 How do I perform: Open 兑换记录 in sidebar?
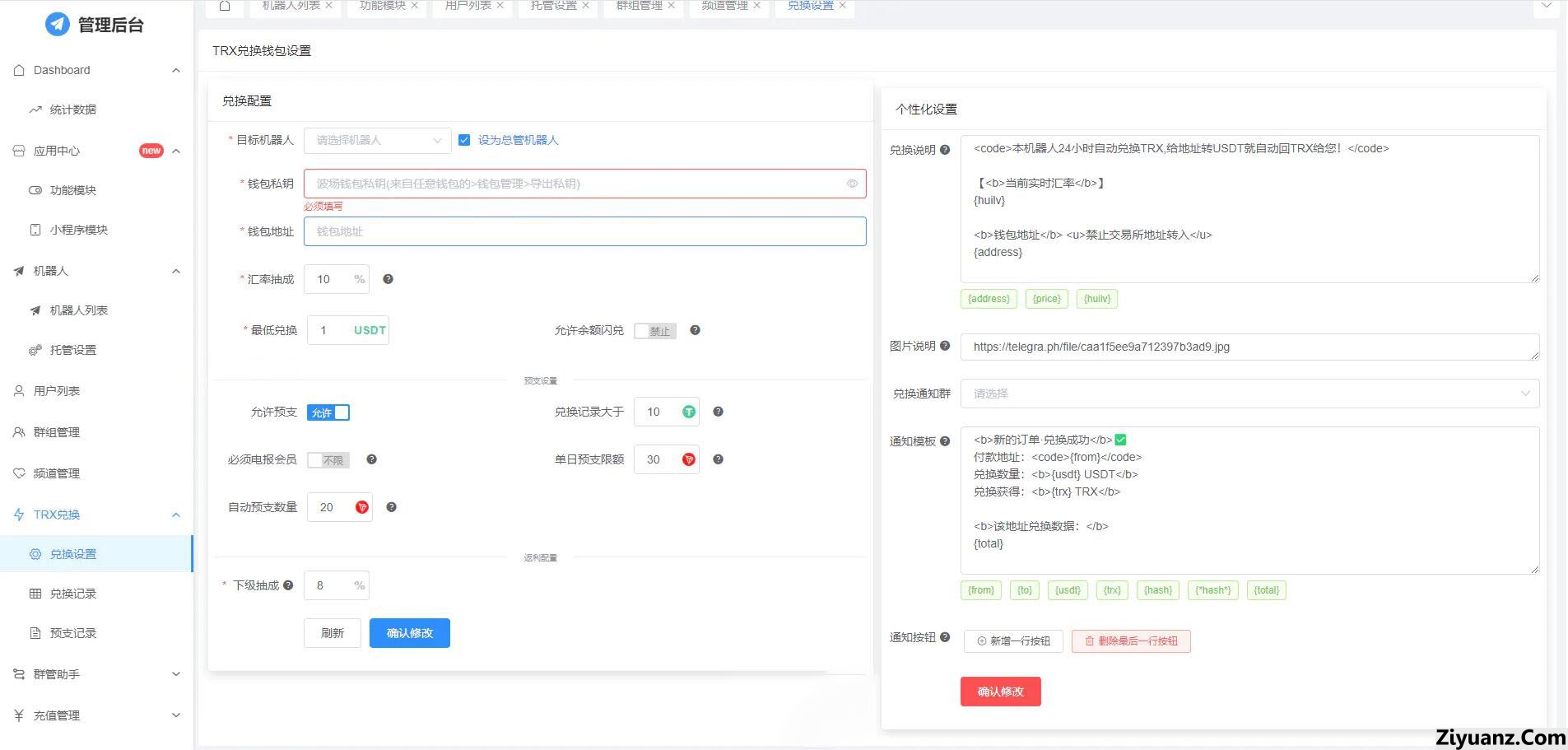click(72, 594)
